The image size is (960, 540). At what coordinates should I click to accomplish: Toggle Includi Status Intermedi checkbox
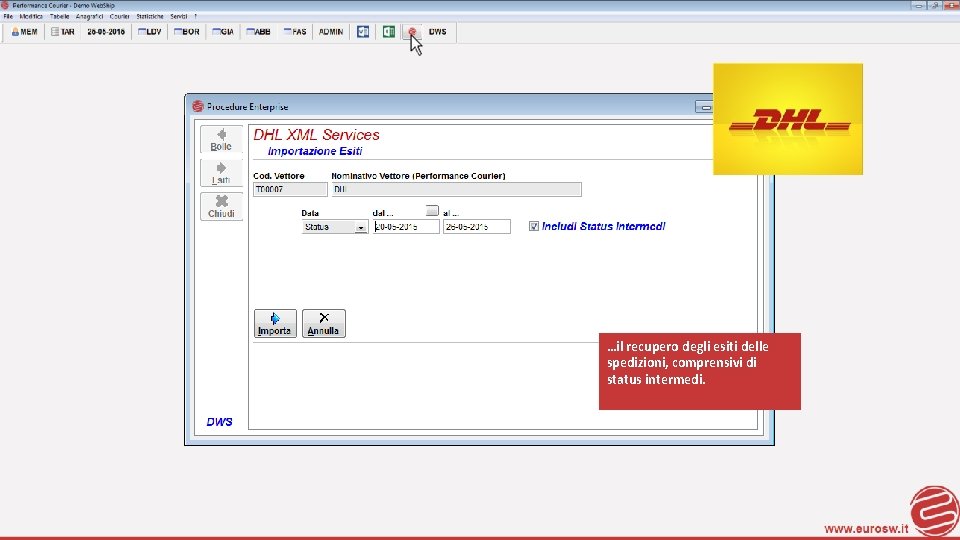pos(534,227)
